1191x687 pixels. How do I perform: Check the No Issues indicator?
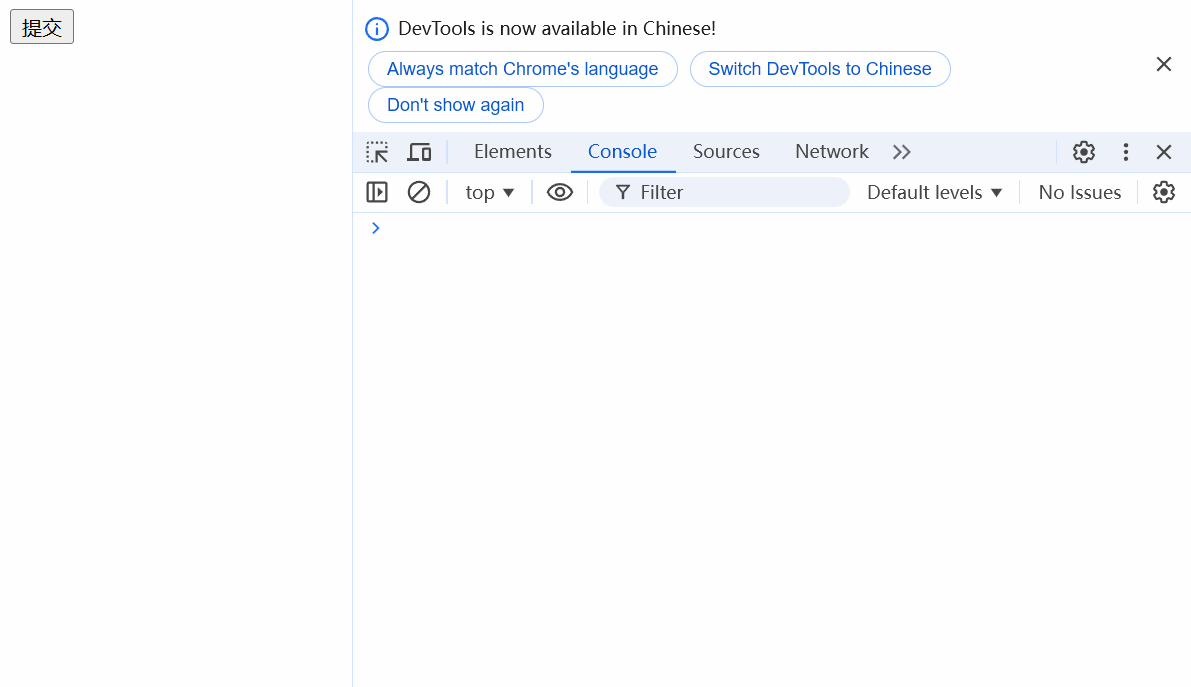coord(1079,191)
